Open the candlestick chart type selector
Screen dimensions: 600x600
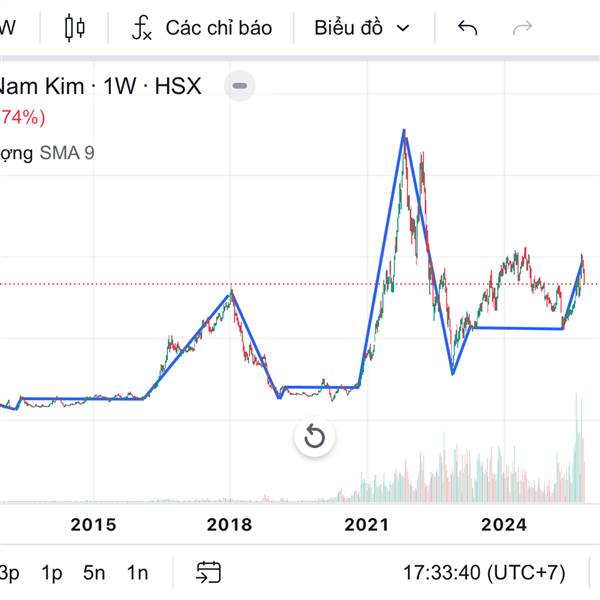tap(75, 27)
